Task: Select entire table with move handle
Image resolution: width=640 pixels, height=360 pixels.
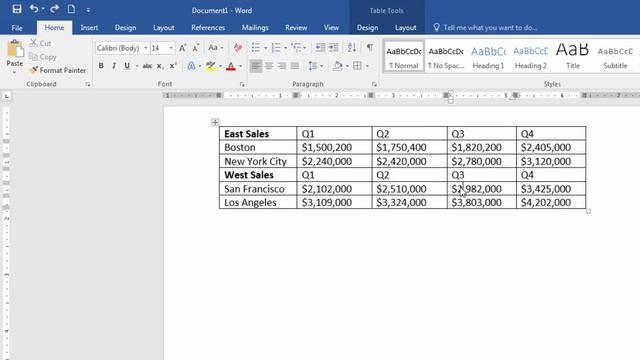Action: [215, 122]
